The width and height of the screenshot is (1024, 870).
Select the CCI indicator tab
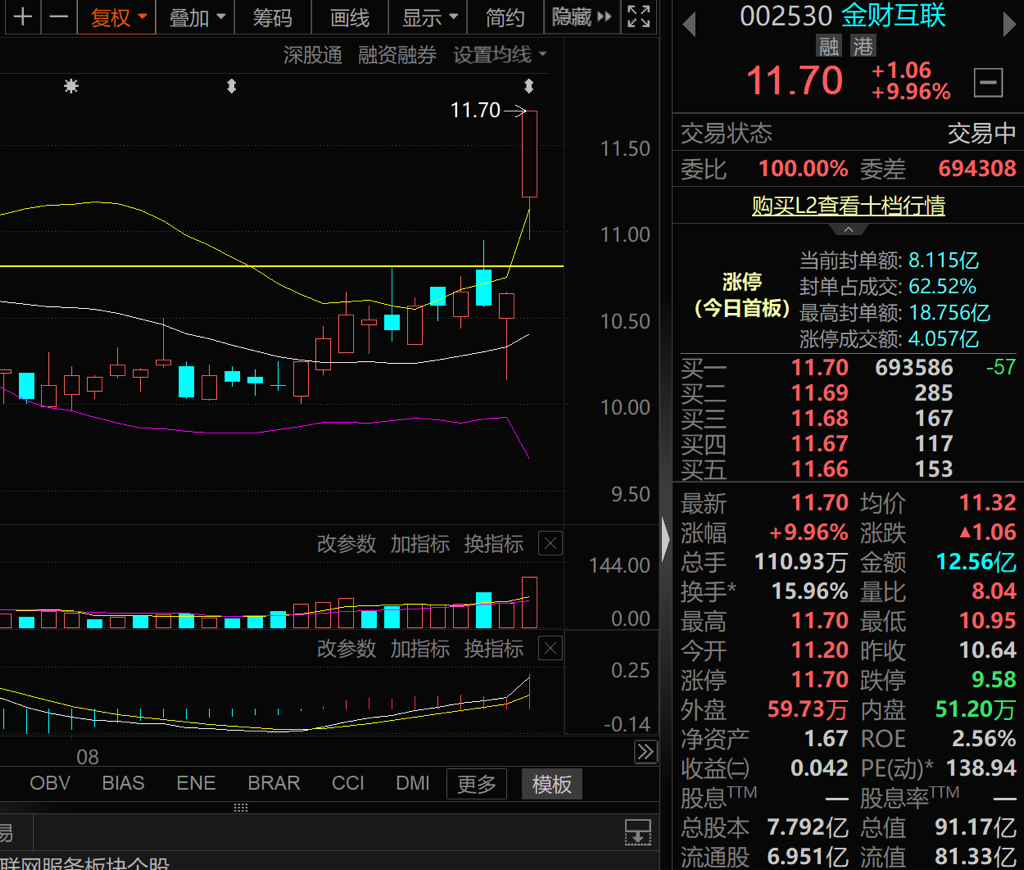(347, 783)
